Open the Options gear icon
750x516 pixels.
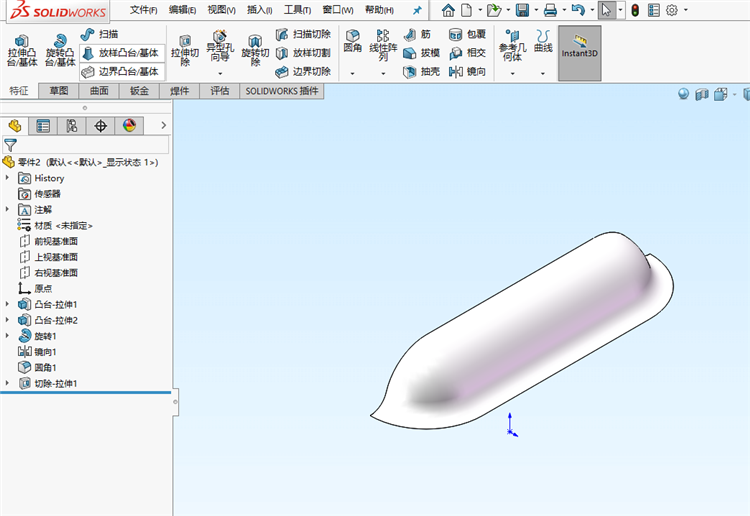click(672, 10)
